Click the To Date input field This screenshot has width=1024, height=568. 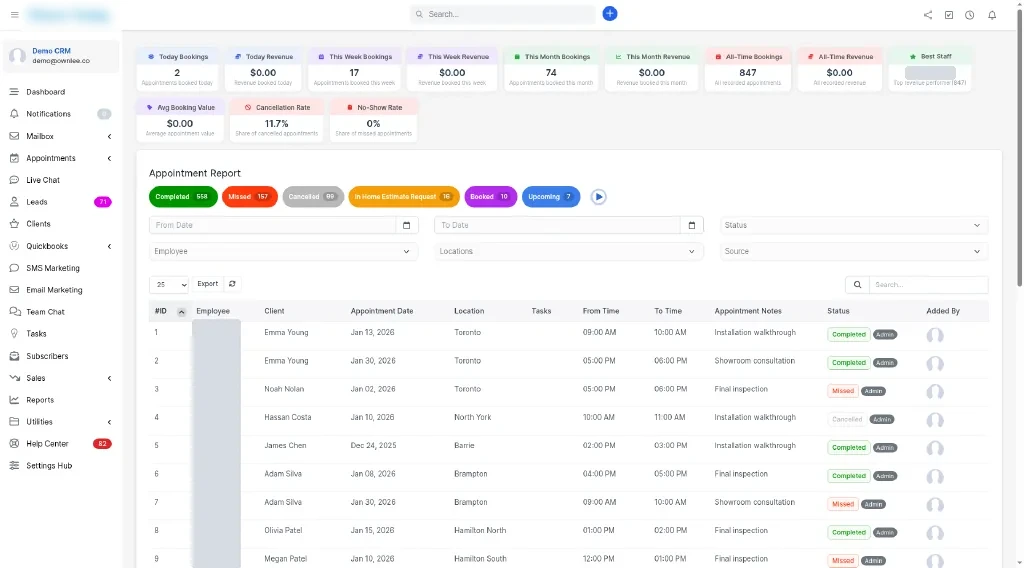point(558,225)
